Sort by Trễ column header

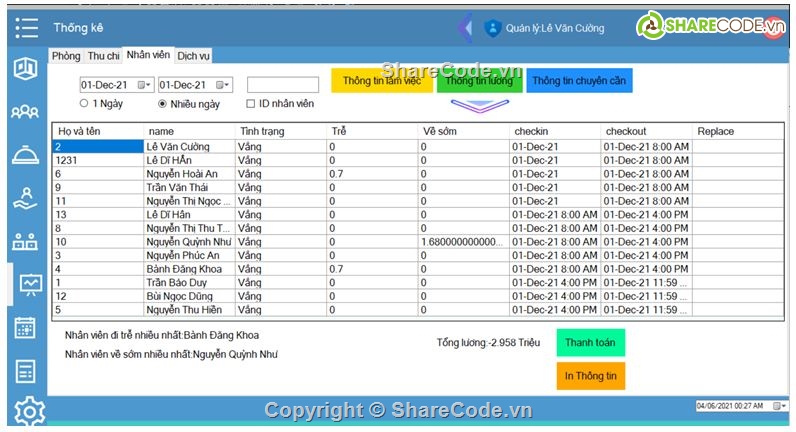click(x=372, y=131)
